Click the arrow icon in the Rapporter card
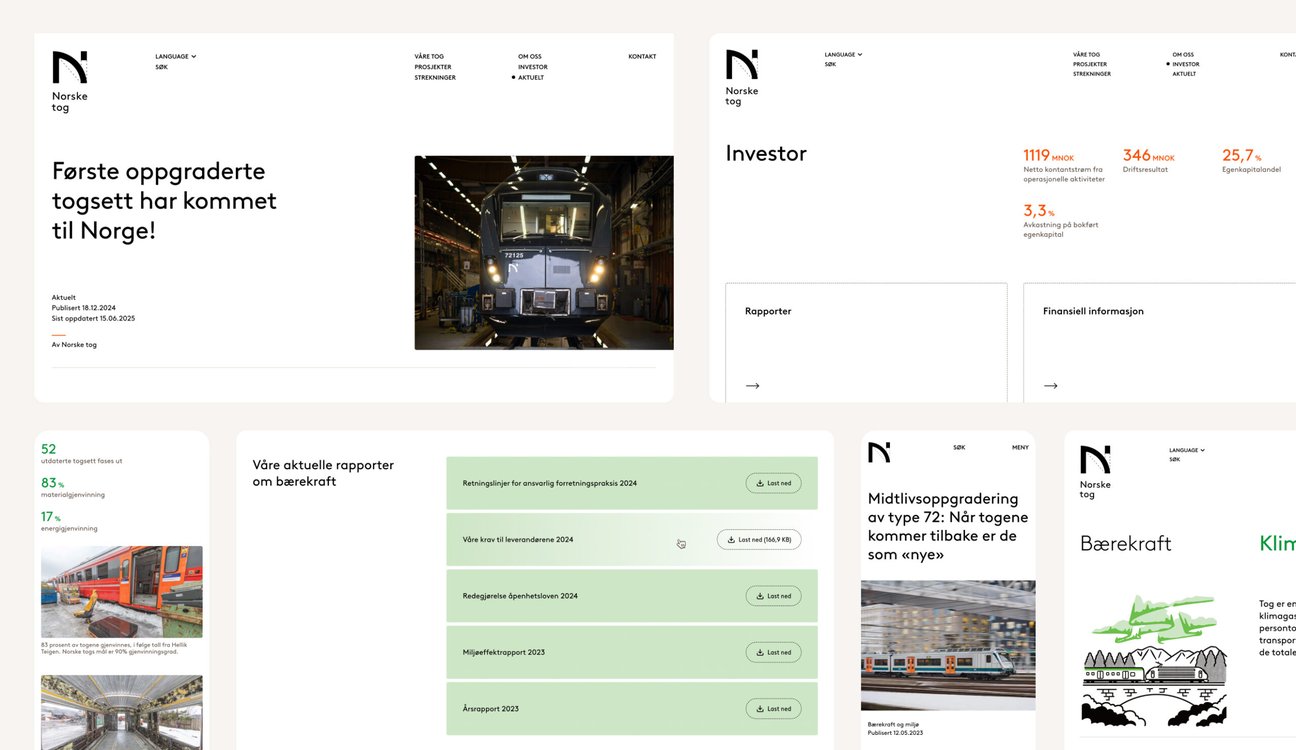The width and height of the screenshot is (1296, 750). pos(752,386)
